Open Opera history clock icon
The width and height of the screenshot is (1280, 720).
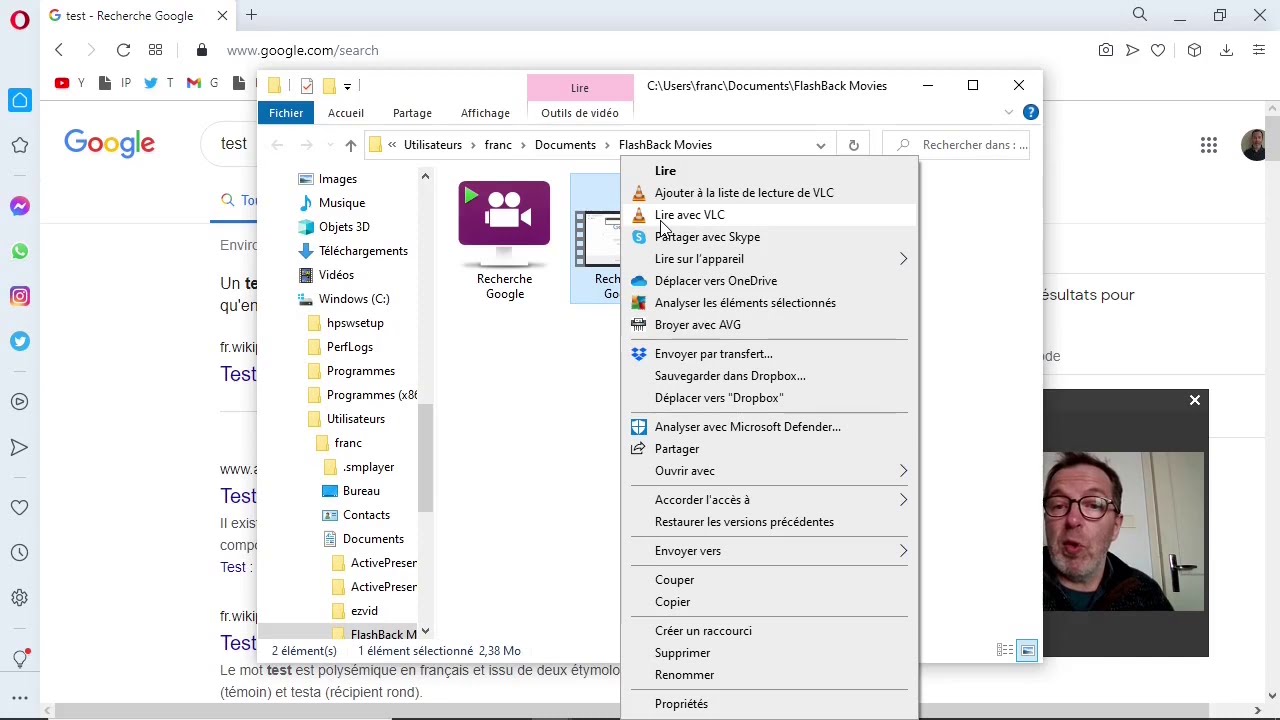tap(20, 553)
